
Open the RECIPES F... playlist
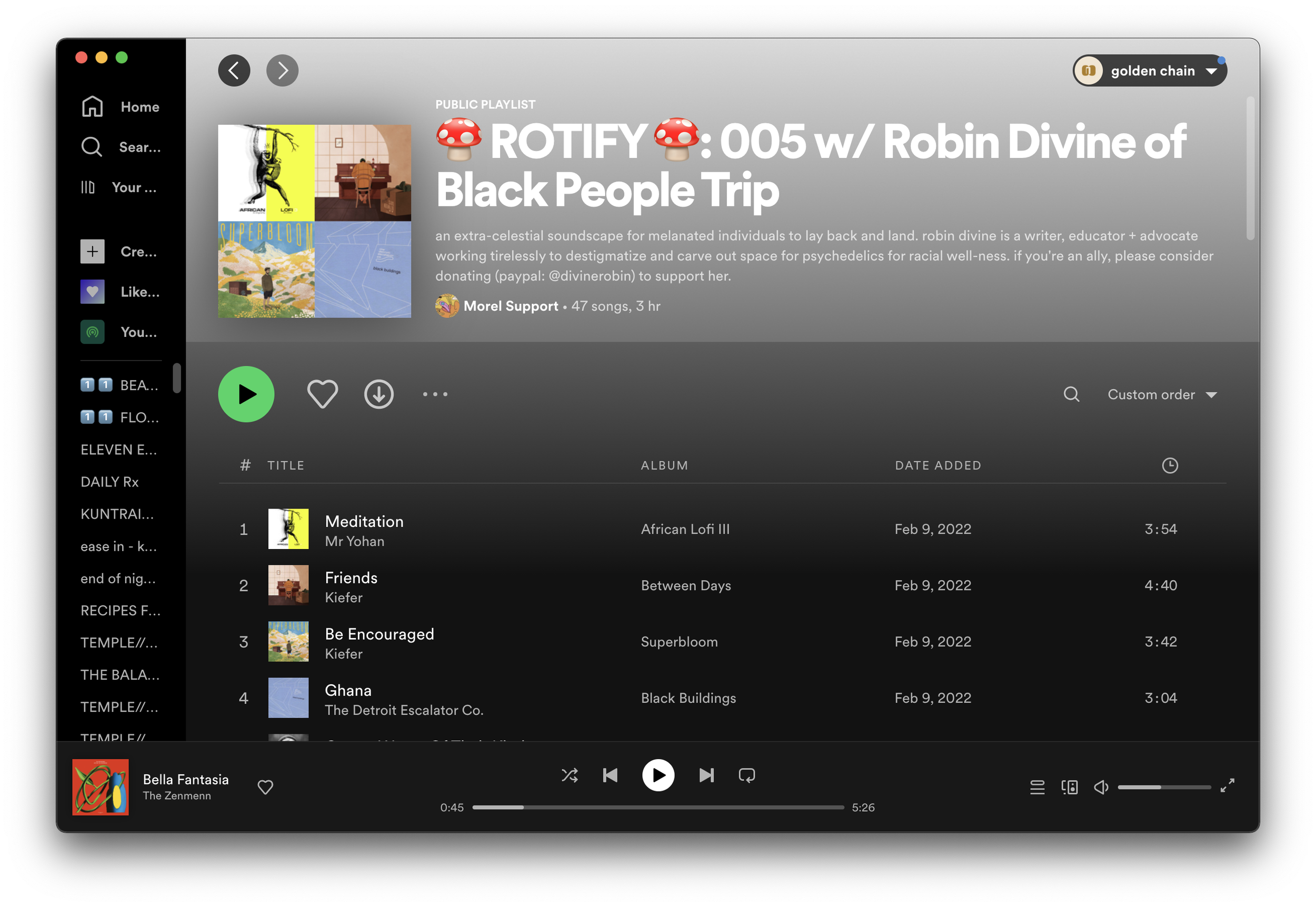pyautogui.click(x=121, y=610)
